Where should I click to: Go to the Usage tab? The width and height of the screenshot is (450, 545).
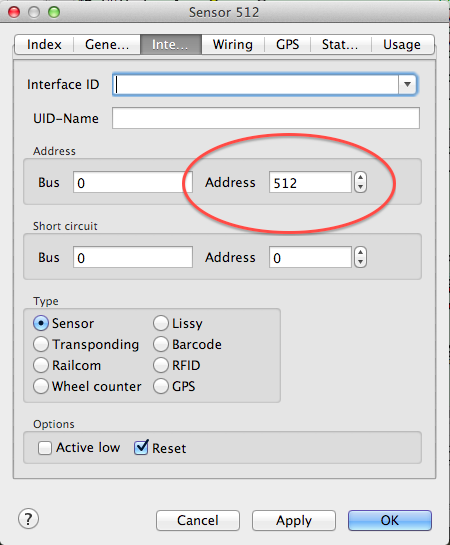click(402, 44)
